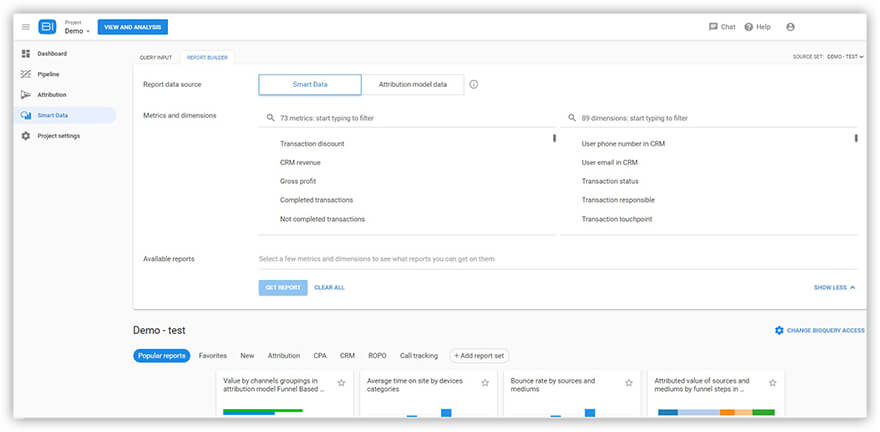Click Add report set button
Image resolution: width=880 pixels, height=432 pixels.
pos(479,356)
